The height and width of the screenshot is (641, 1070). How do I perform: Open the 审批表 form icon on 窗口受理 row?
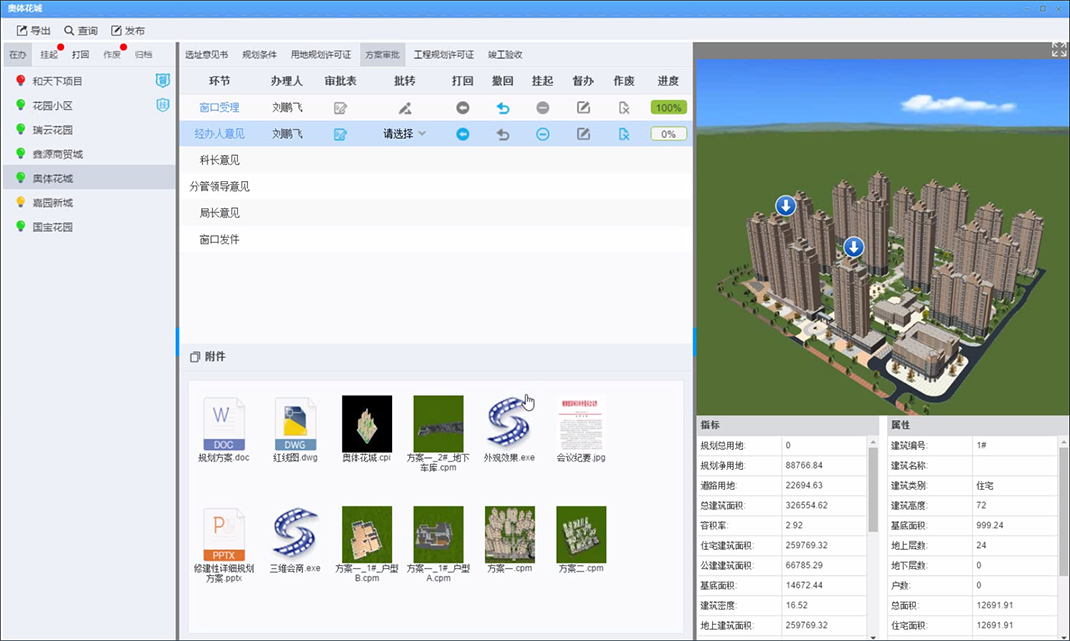coord(341,107)
